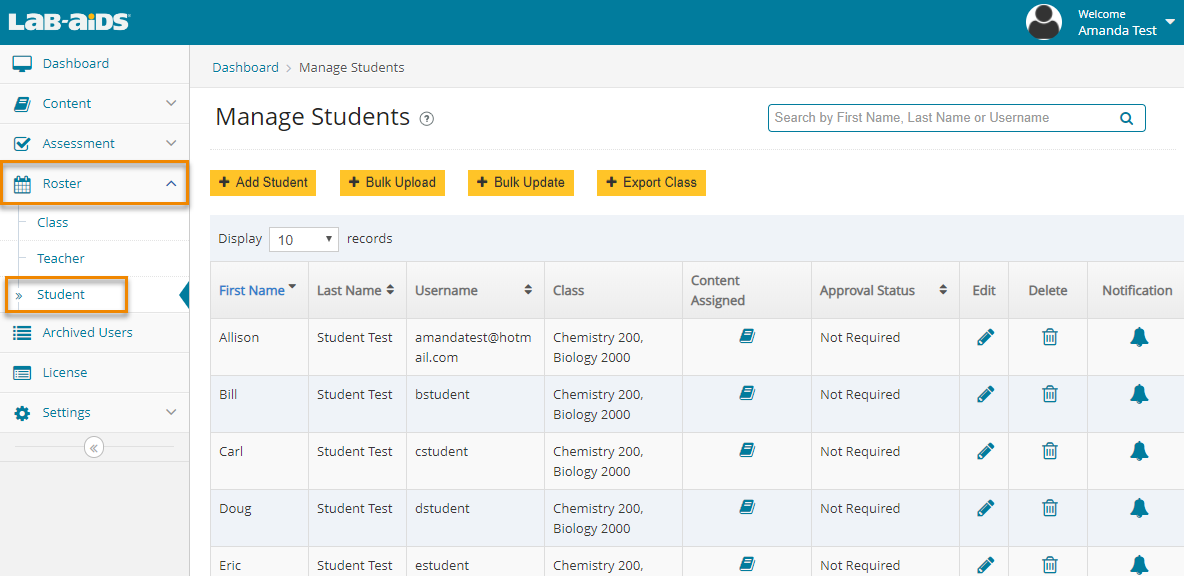Click the edit pencil icon for Carl
Screen dimensions: 1184x576
tap(985, 452)
